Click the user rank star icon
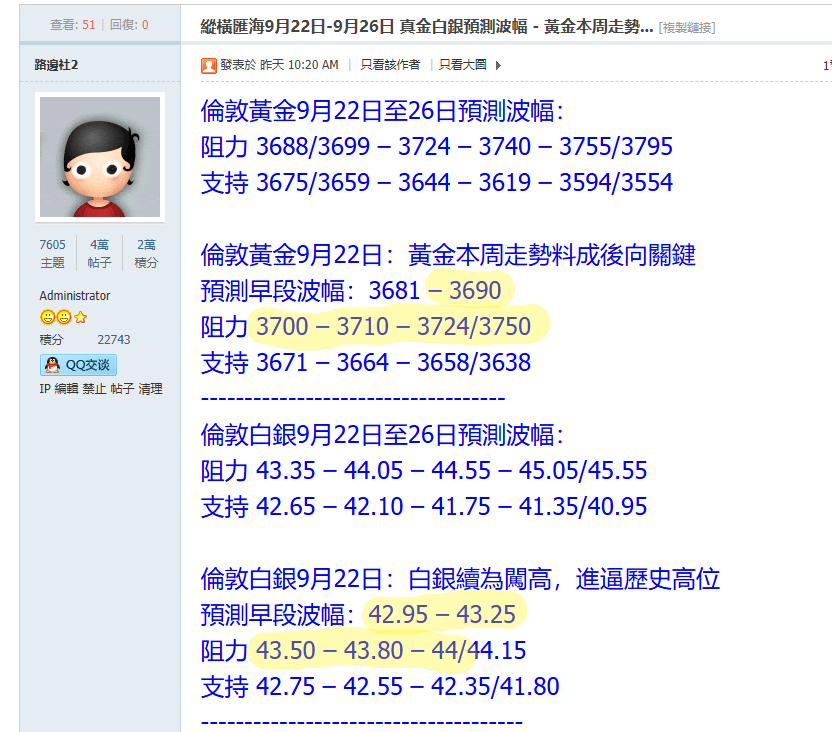 coord(80,318)
